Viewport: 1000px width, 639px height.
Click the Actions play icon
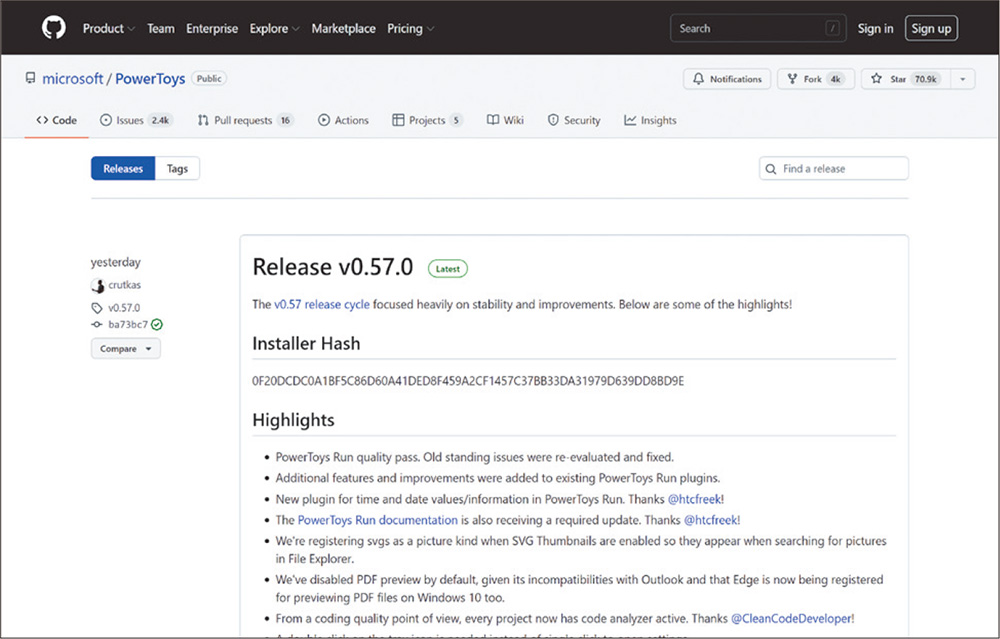click(x=324, y=120)
